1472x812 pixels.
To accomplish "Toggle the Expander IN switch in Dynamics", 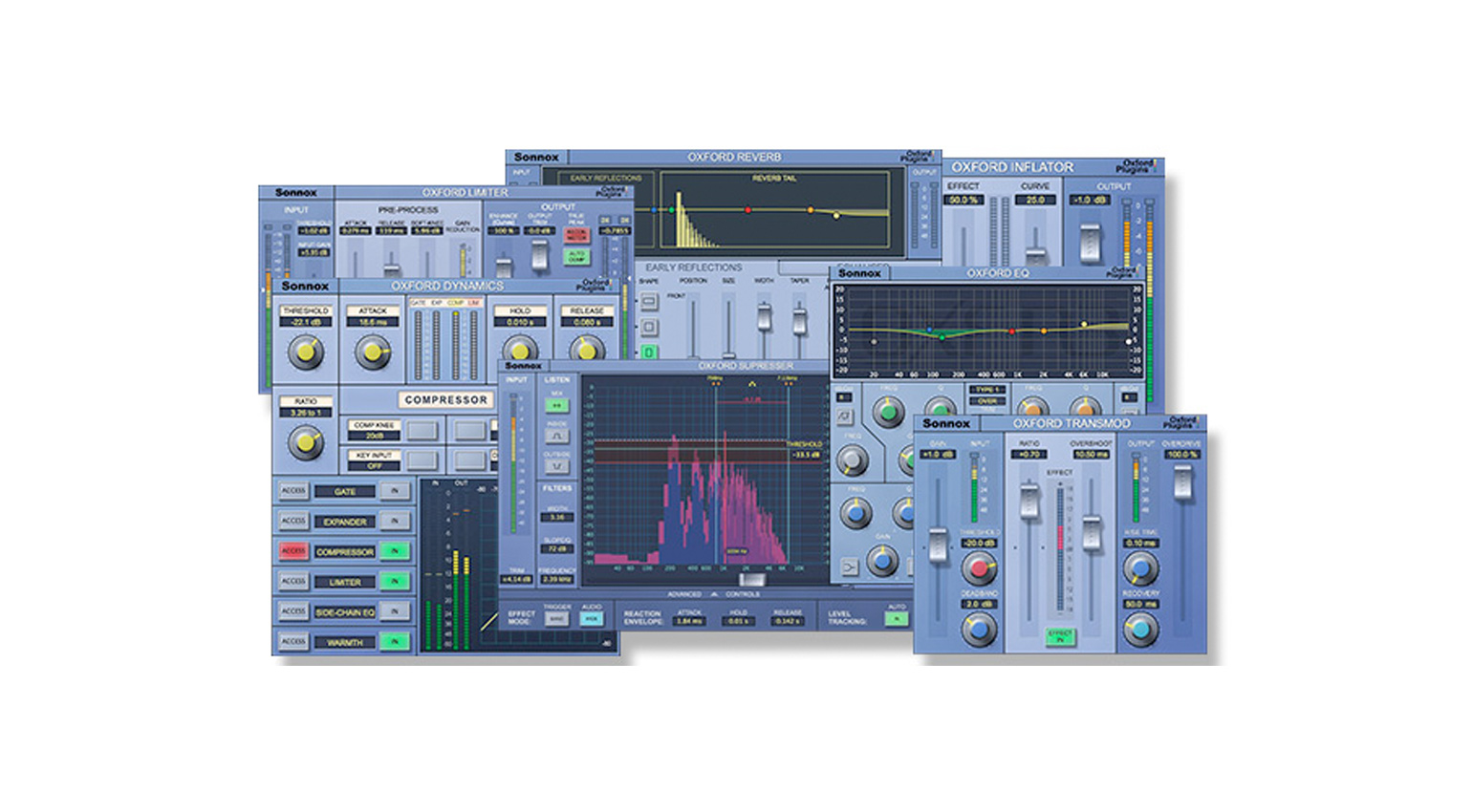I will coord(395,521).
